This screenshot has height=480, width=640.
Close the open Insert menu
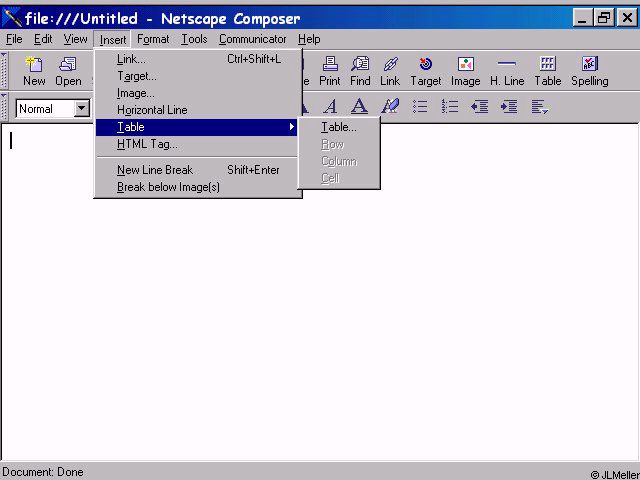pyautogui.click(x=113, y=40)
